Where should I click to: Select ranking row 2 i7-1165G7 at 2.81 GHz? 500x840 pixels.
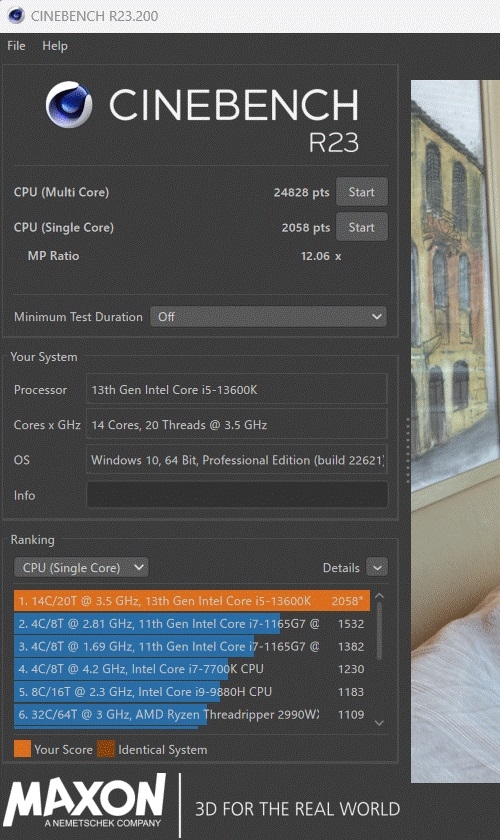tap(192, 624)
